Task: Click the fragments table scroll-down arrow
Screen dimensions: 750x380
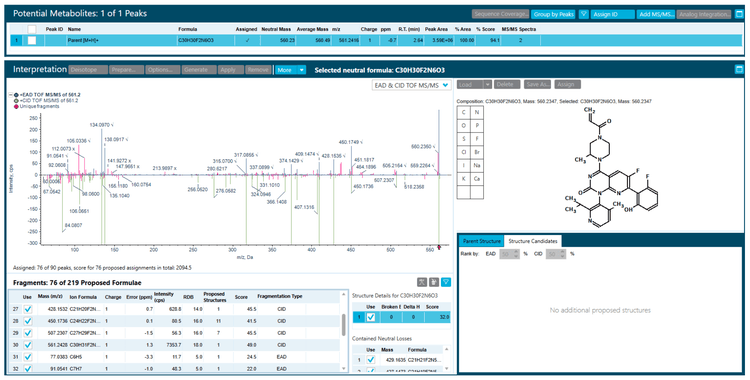Action: pos(343,368)
